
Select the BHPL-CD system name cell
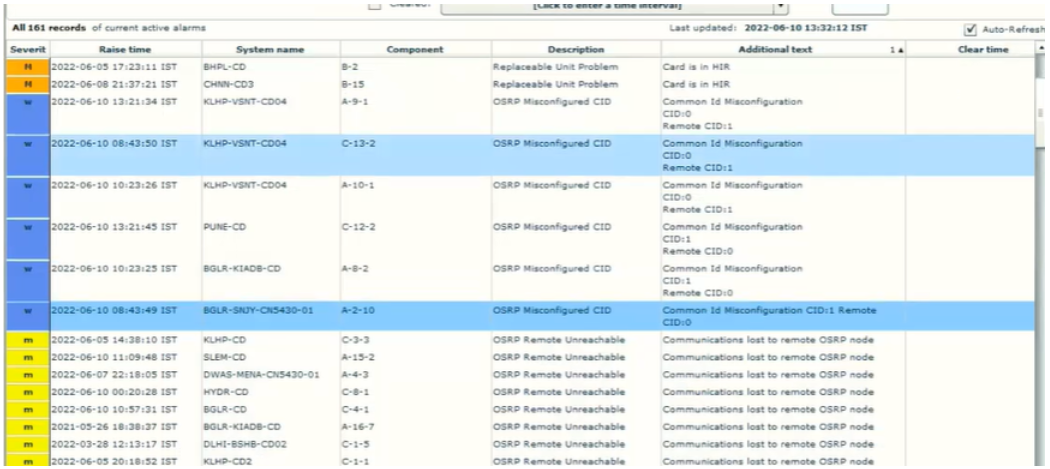[x=271, y=67]
